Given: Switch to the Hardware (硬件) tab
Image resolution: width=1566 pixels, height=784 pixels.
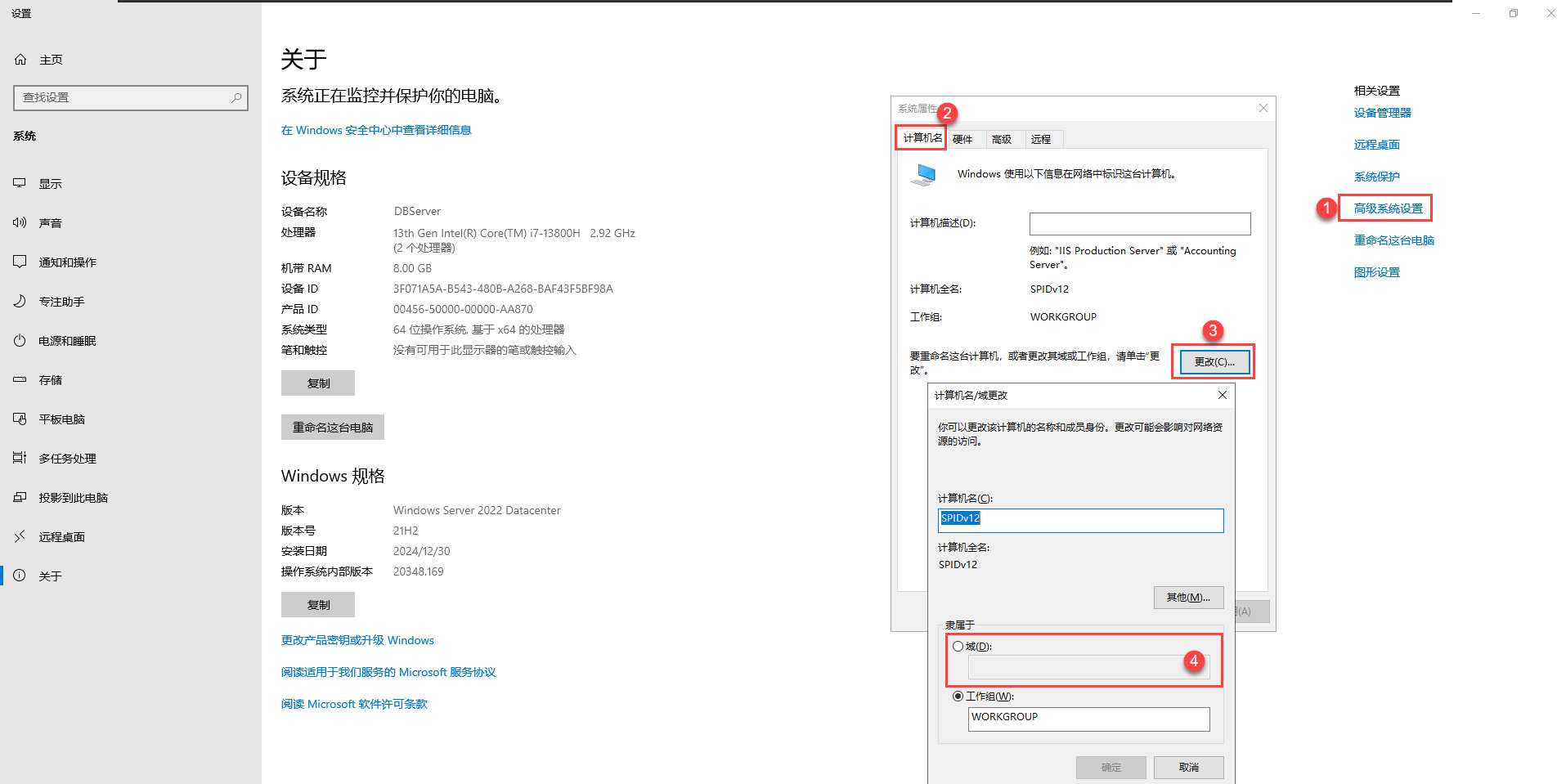Looking at the screenshot, I should tap(962, 140).
